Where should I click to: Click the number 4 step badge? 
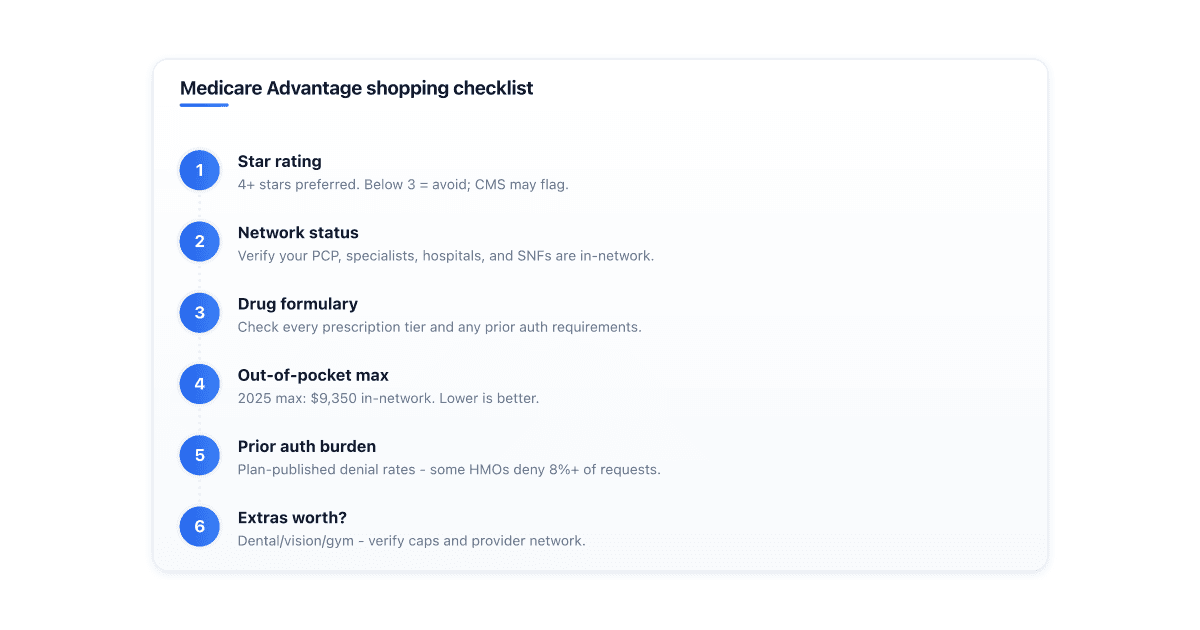[200, 384]
